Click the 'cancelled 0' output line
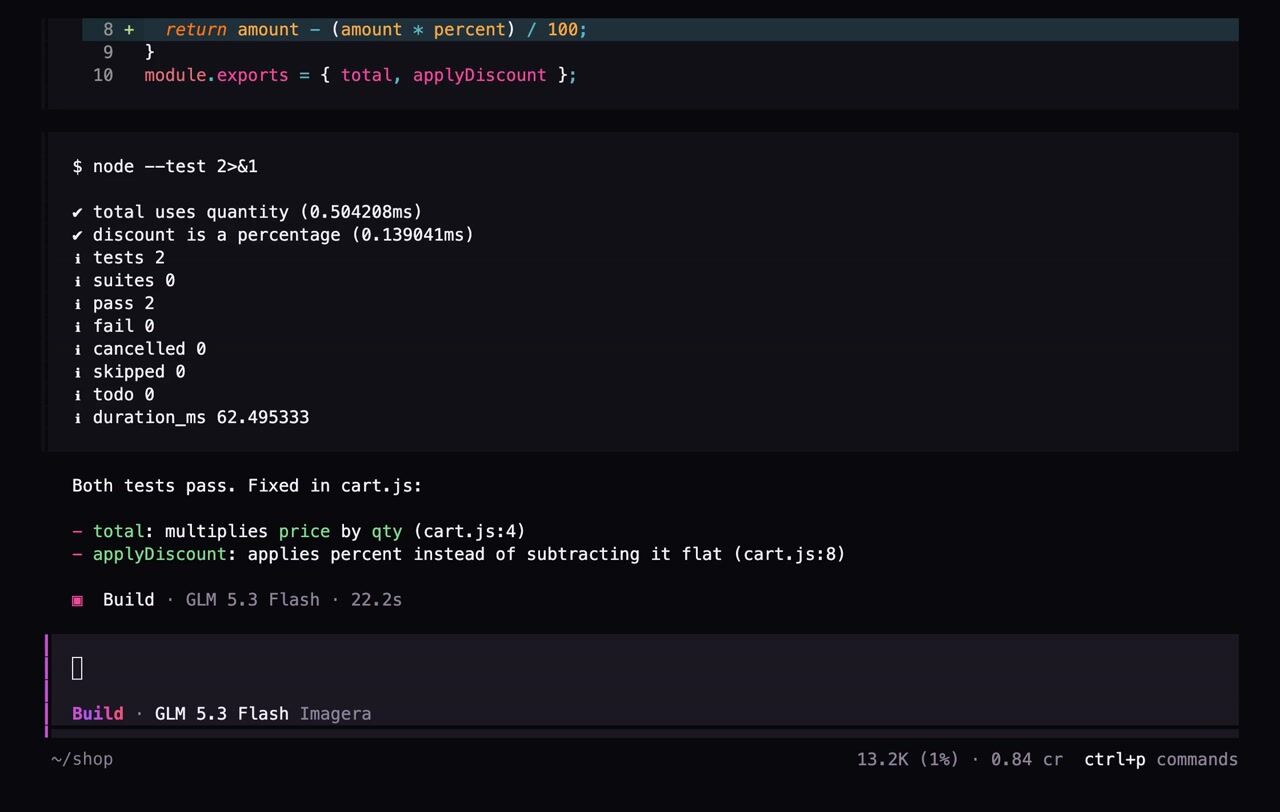Screen dimensions: 1280x812 point(139,349)
